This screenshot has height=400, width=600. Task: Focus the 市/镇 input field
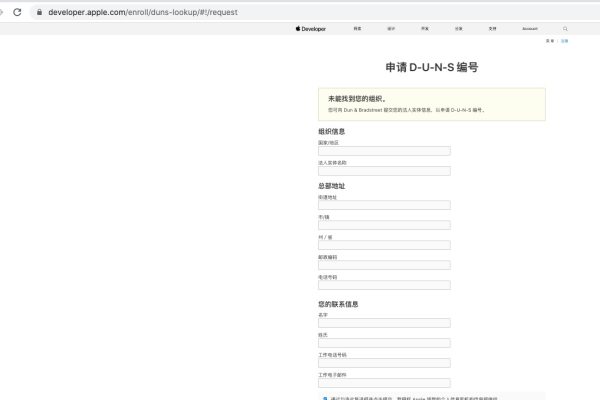[384, 225]
